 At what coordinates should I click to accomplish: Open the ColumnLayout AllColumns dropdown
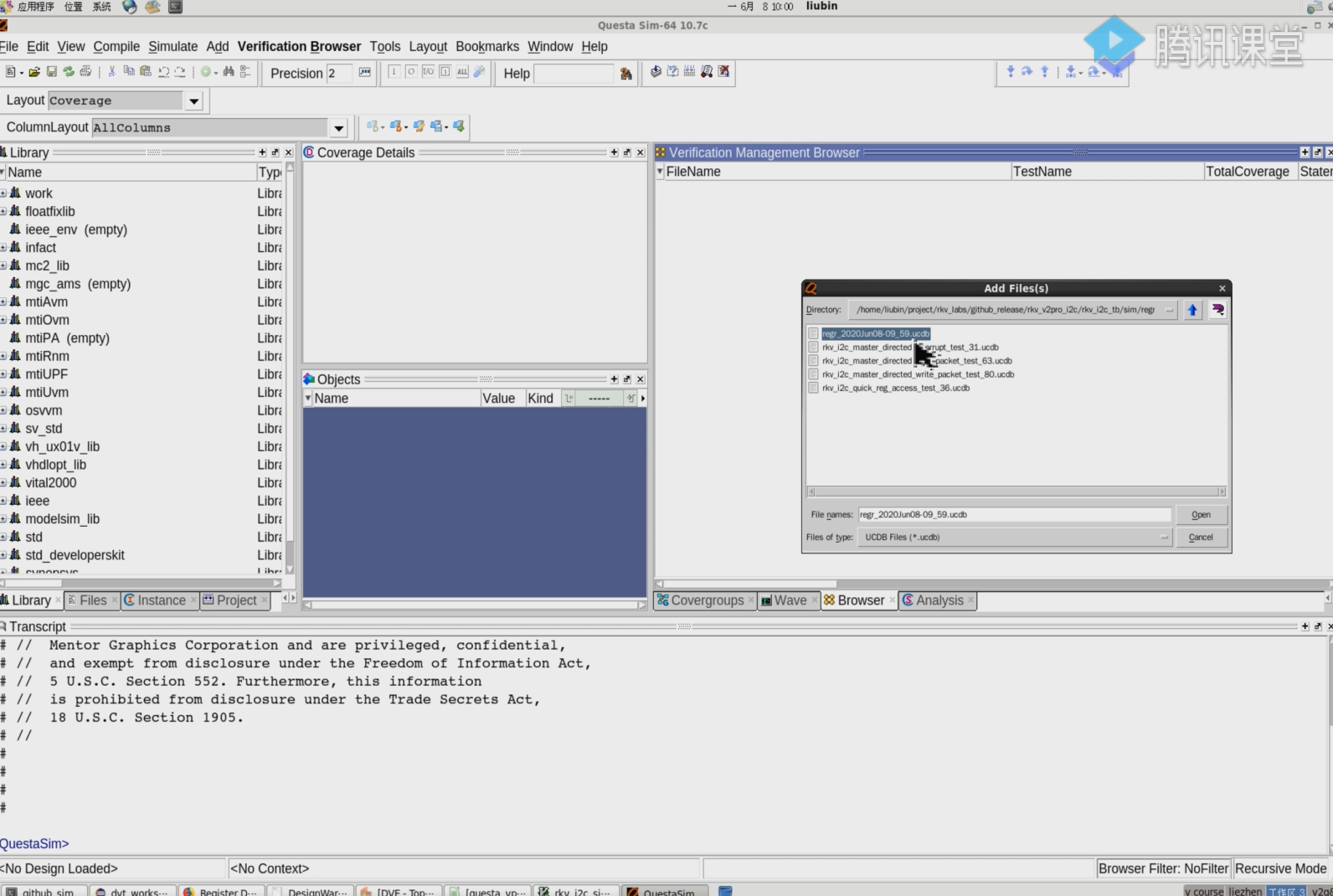coord(338,127)
